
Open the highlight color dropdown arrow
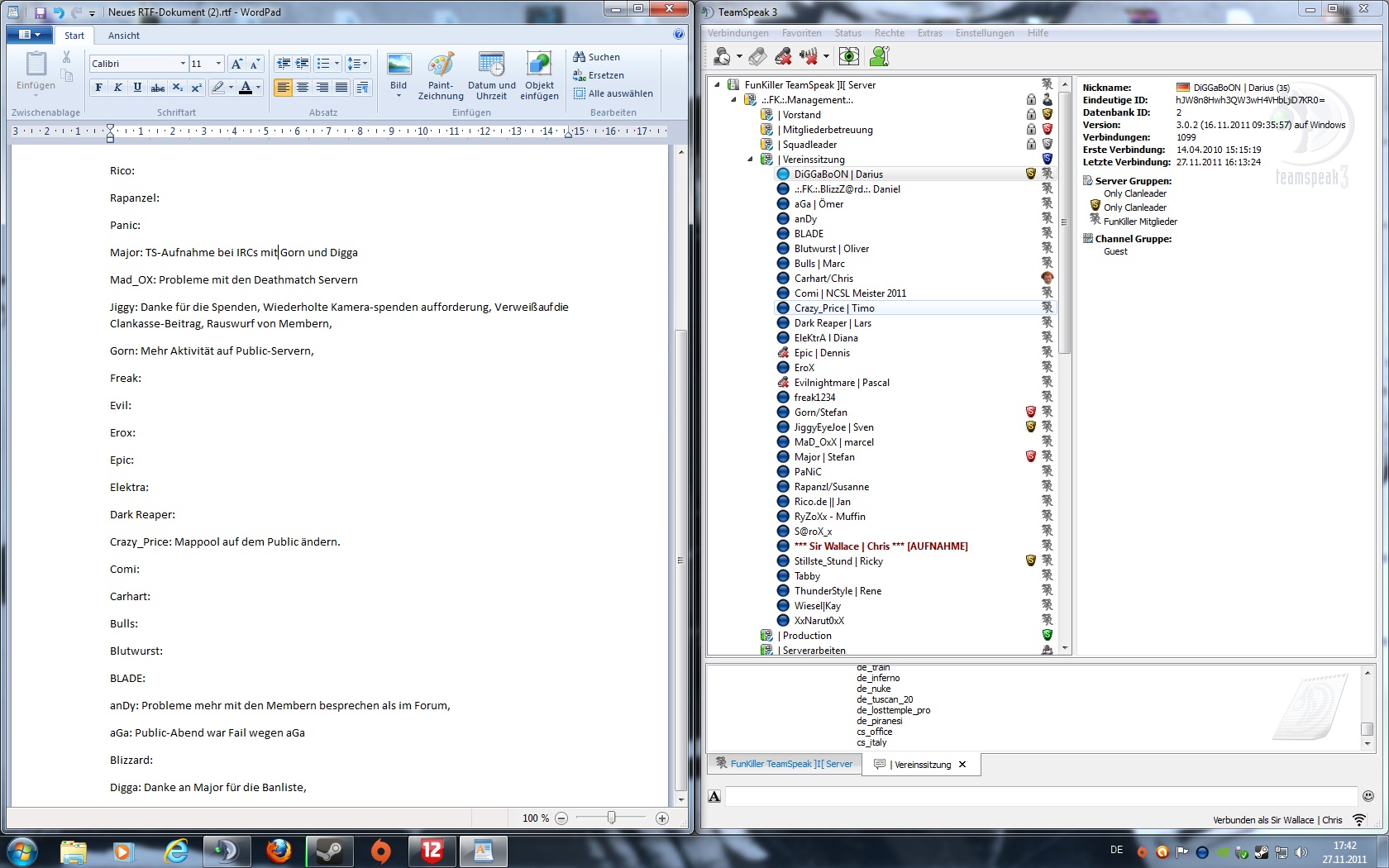pos(231,88)
